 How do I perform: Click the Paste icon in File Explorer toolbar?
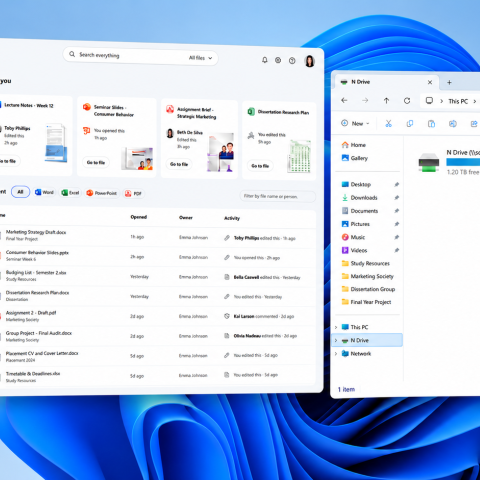(431, 124)
